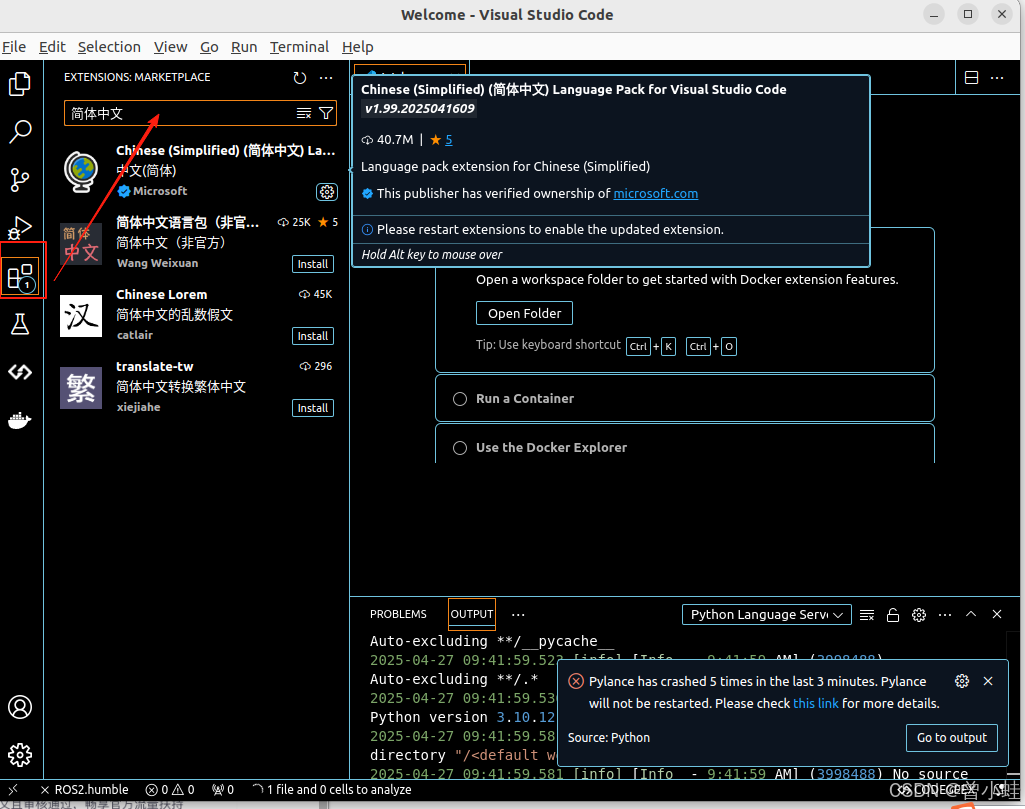Open the Docker whale view
This screenshot has width=1025, height=809.
20,420
